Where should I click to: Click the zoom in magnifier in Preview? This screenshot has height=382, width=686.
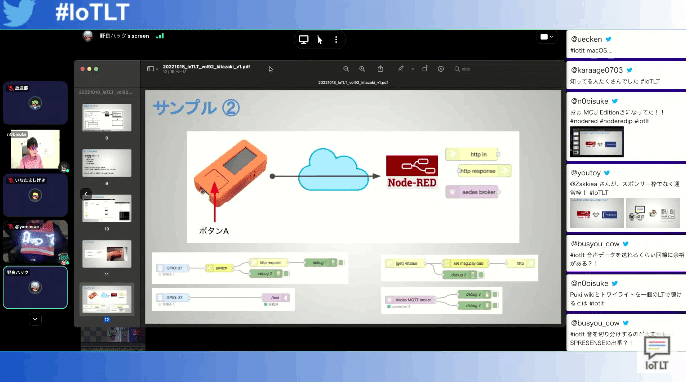click(362, 69)
